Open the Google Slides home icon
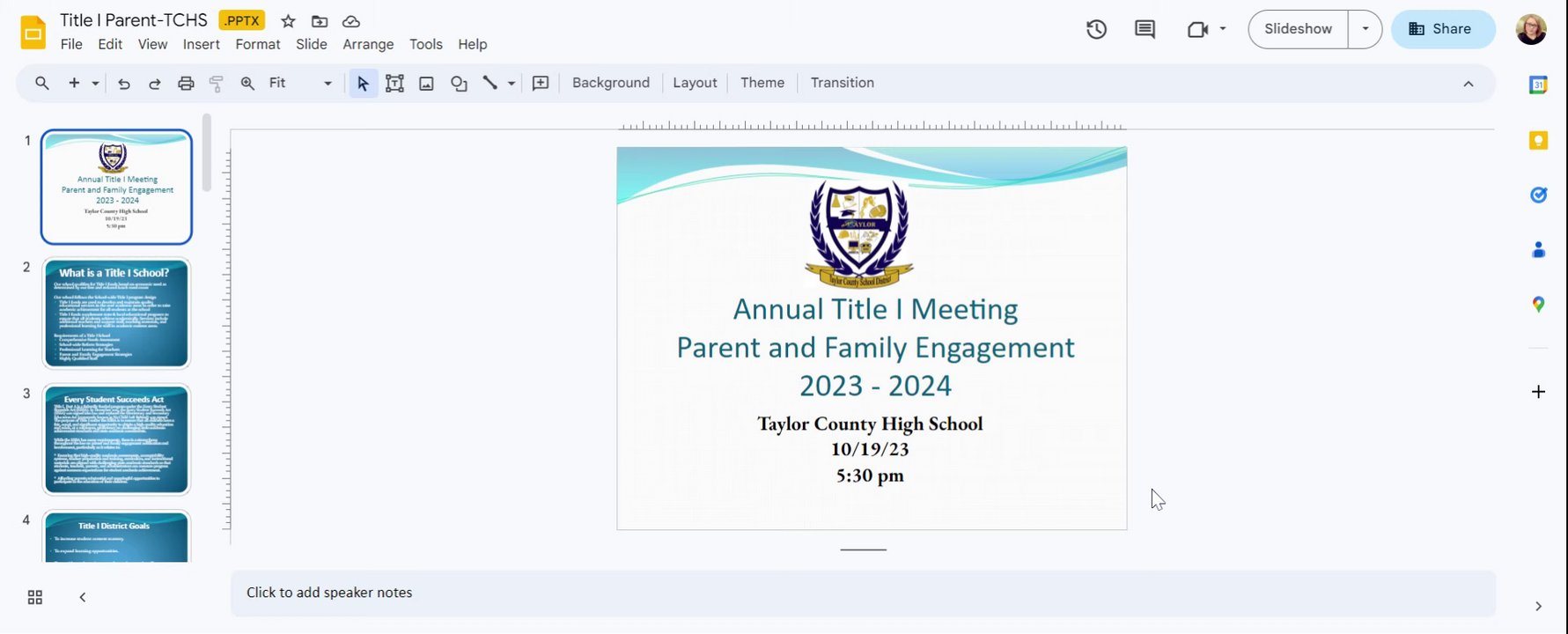 pyautogui.click(x=33, y=33)
